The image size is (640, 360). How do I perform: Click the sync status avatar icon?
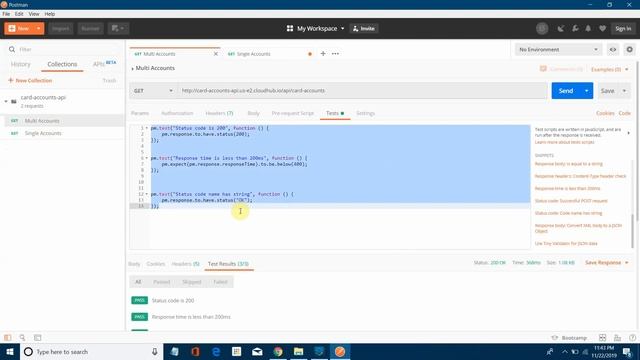(x=542, y=29)
